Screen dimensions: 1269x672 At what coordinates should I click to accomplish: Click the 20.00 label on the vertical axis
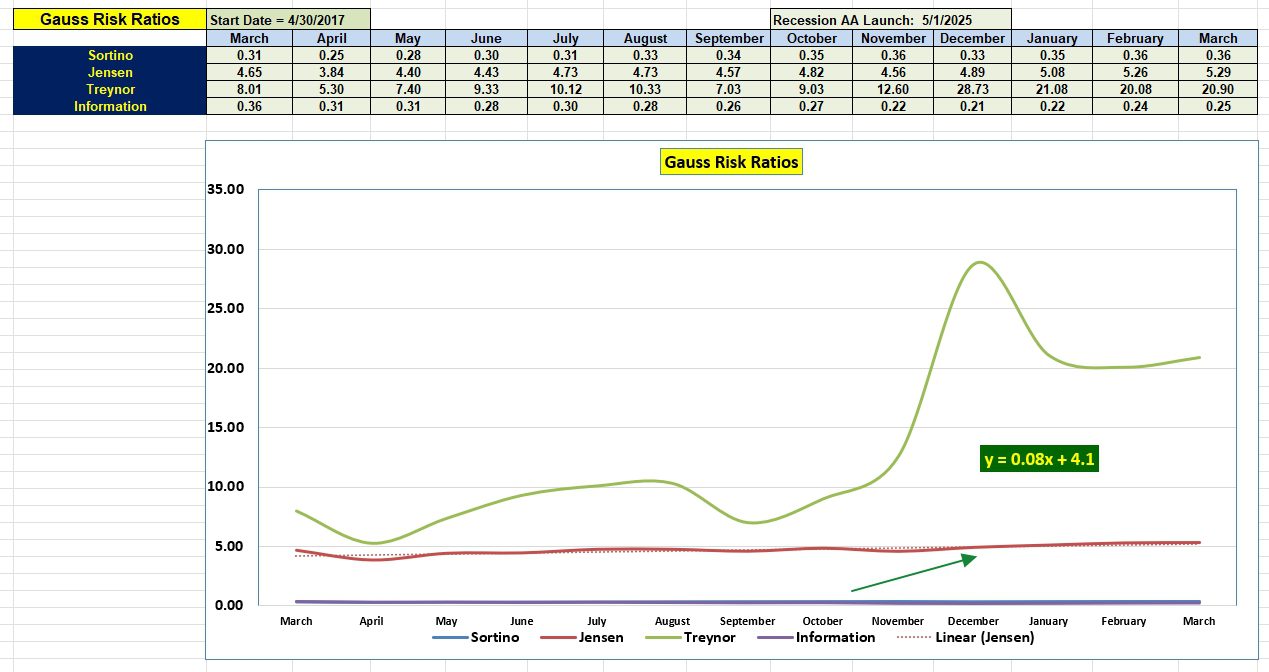click(x=226, y=368)
